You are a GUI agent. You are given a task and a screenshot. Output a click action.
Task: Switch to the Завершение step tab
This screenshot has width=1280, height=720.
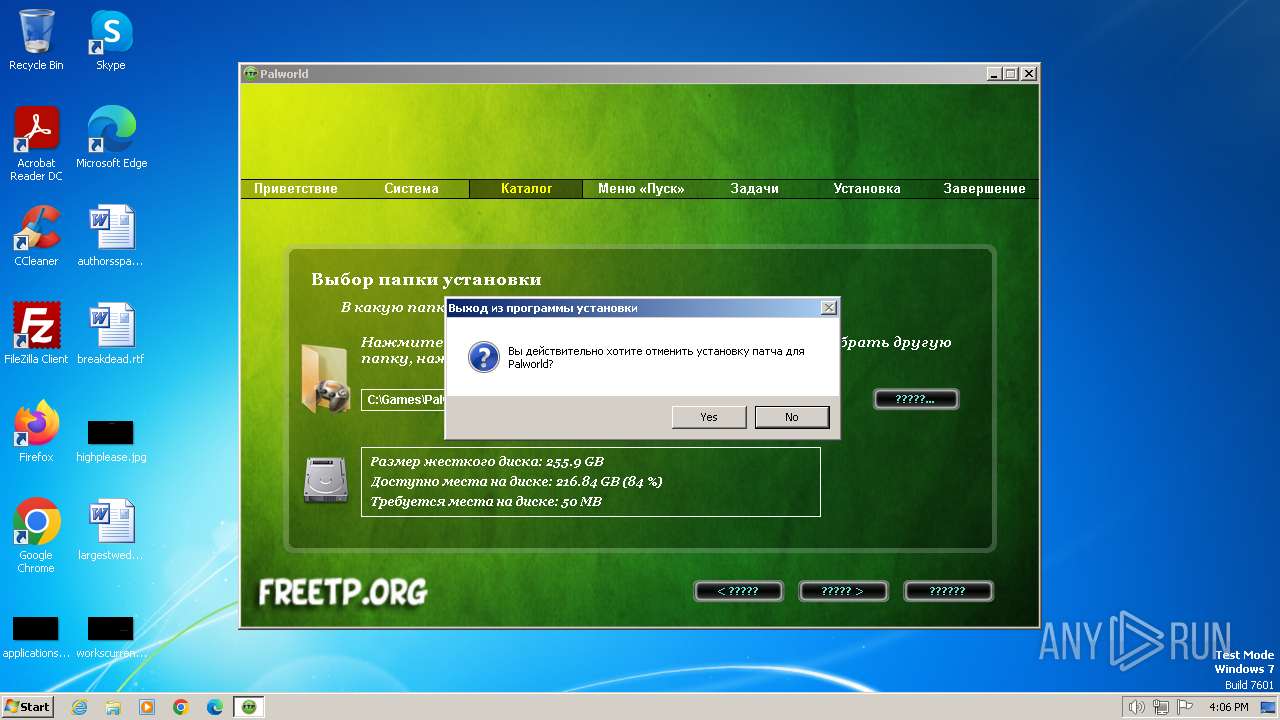984,189
